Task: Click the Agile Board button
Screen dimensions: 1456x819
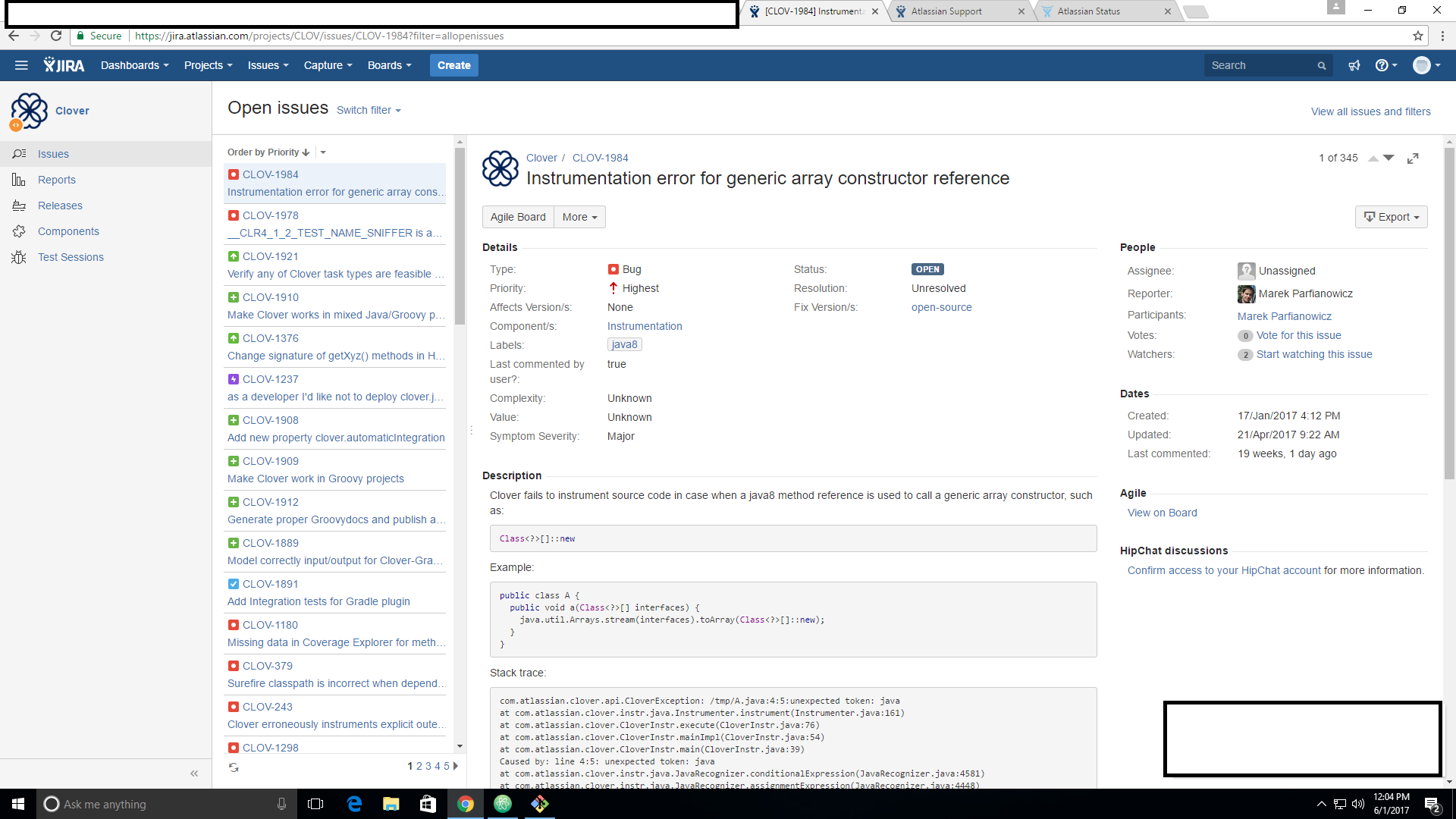Action: pyautogui.click(x=518, y=217)
